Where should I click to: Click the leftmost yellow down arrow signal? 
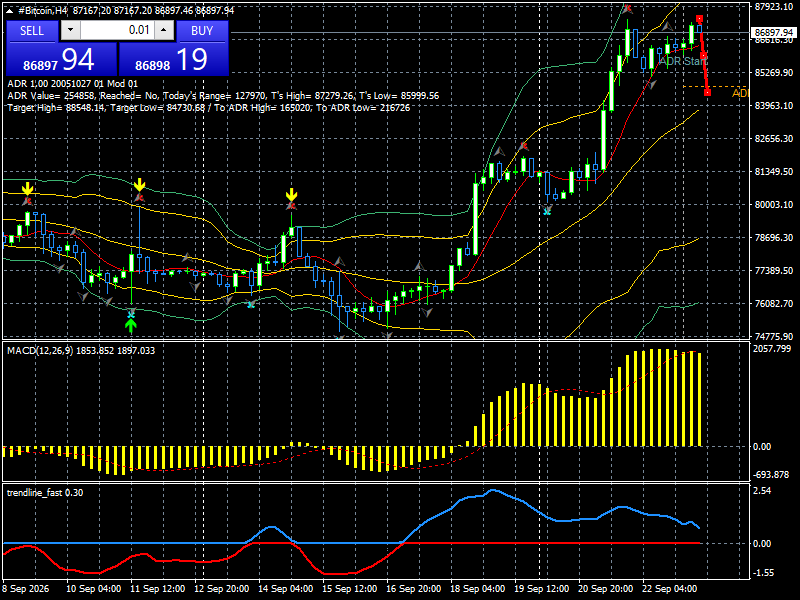coord(28,188)
